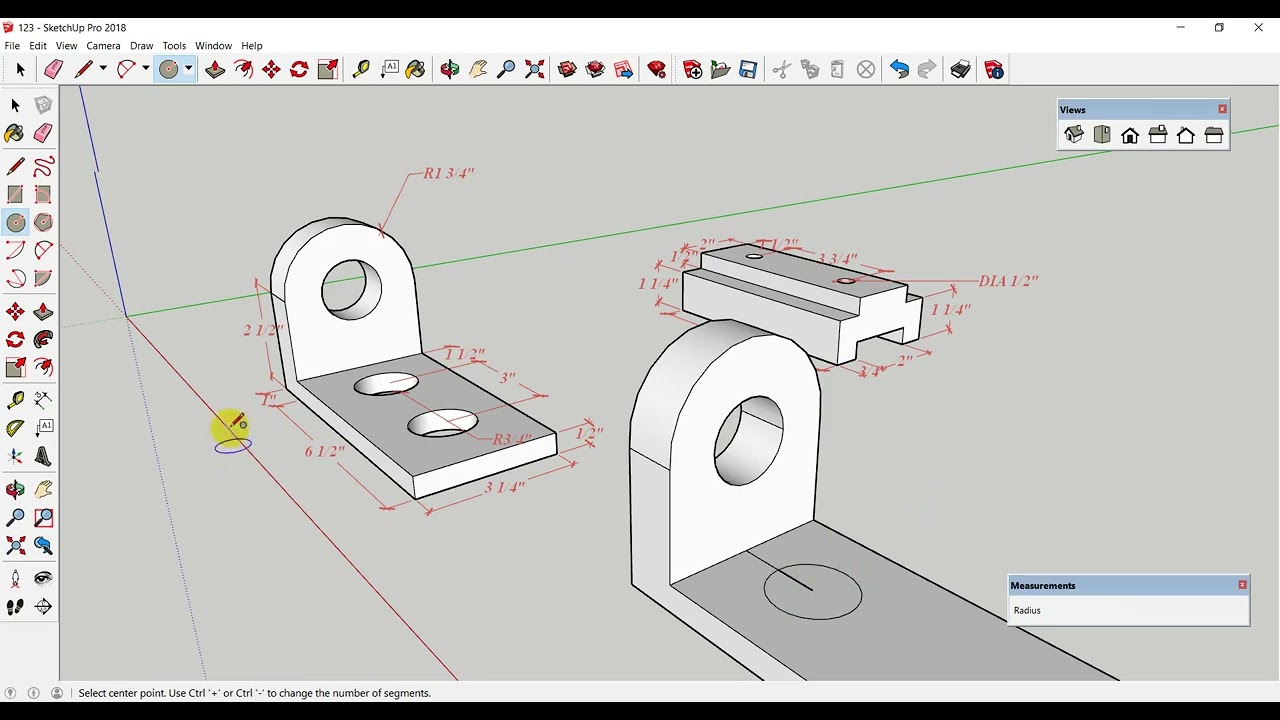Expand the Line tool dropdown arrow
Viewport: 1280px width, 720px height.
coord(102,69)
